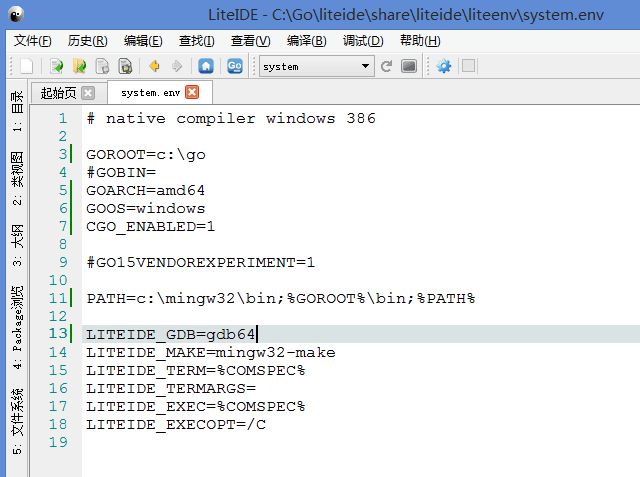Click the "LITEIDE_EXECOPT=/C" line
This screenshot has height=477, width=640.
(176, 424)
